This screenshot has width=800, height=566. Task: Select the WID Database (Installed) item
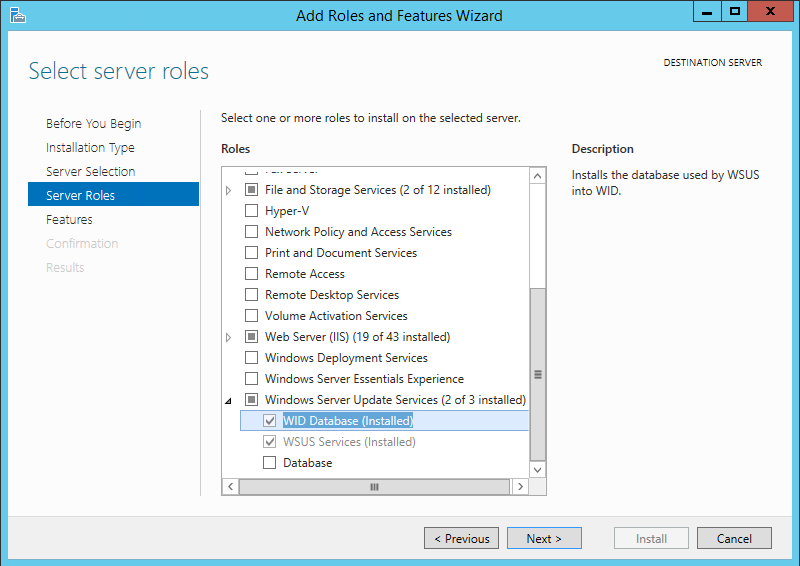347,421
